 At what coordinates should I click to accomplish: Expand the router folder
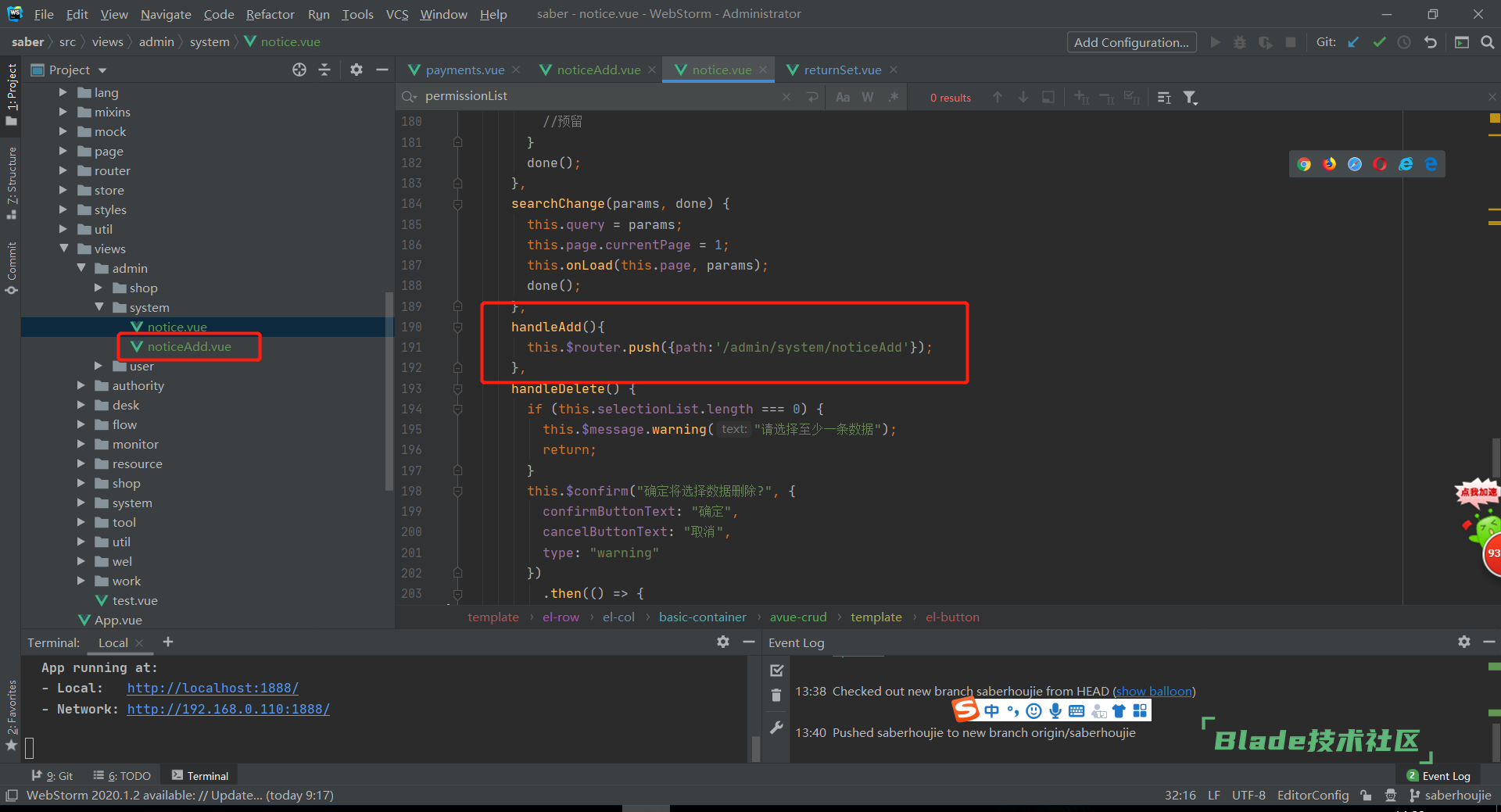click(63, 170)
